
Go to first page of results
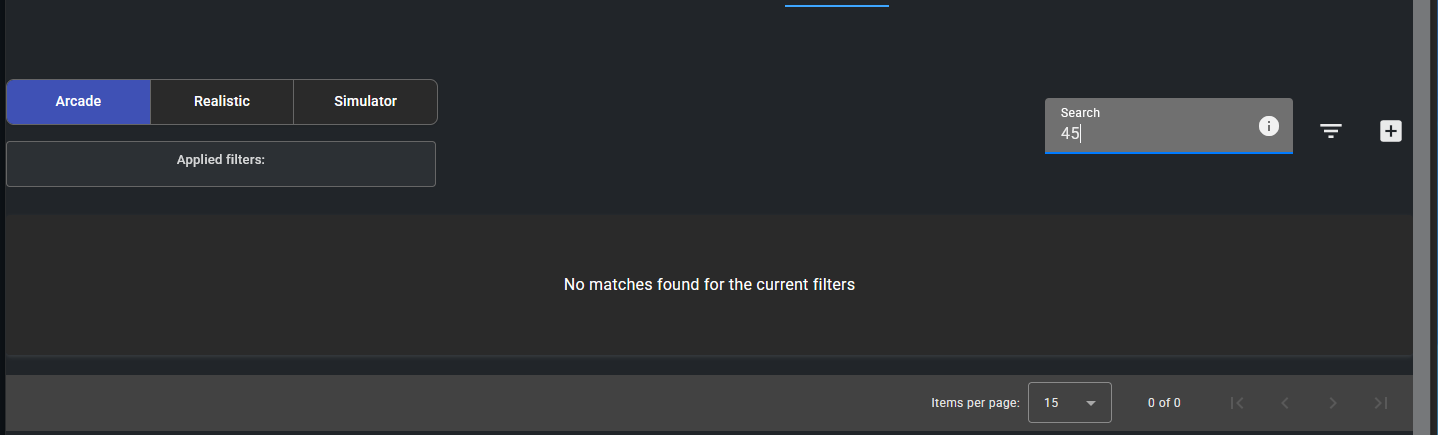point(1237,403)
